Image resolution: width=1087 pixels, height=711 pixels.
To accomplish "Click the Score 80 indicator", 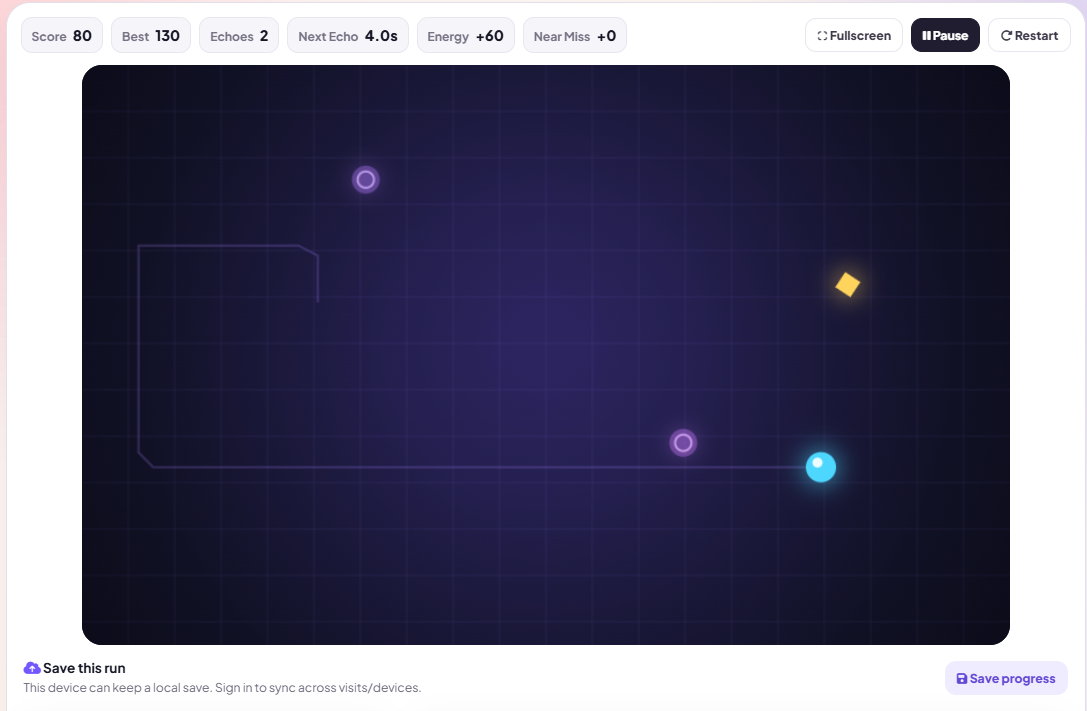I will point(62,35).
